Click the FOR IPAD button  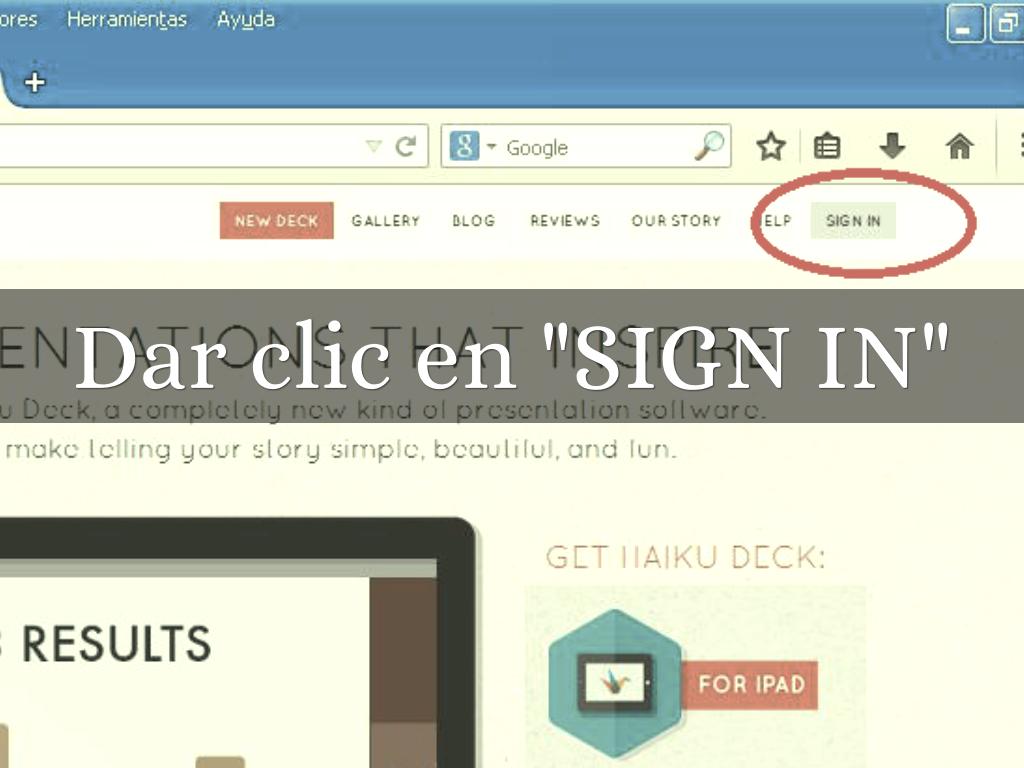[751, 685]
